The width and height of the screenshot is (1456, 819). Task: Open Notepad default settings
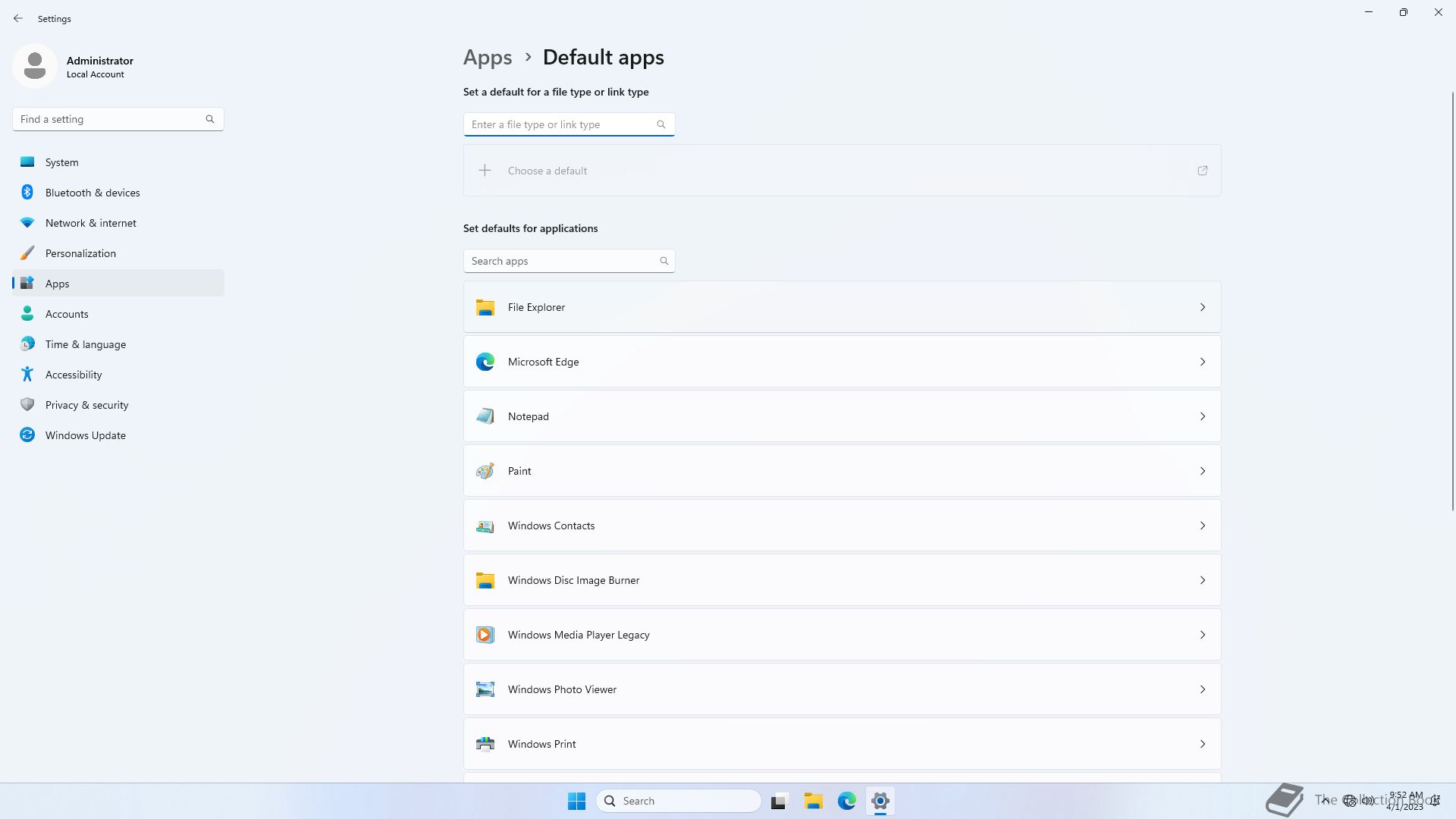point(842,416)
